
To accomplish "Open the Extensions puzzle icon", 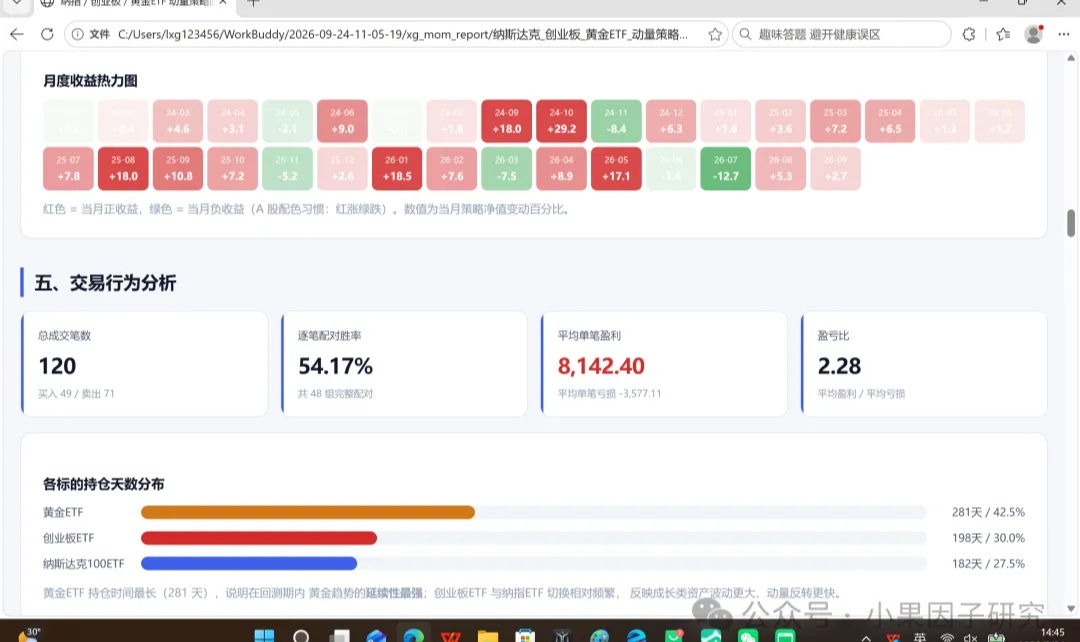I will click(x=969, y=34).
